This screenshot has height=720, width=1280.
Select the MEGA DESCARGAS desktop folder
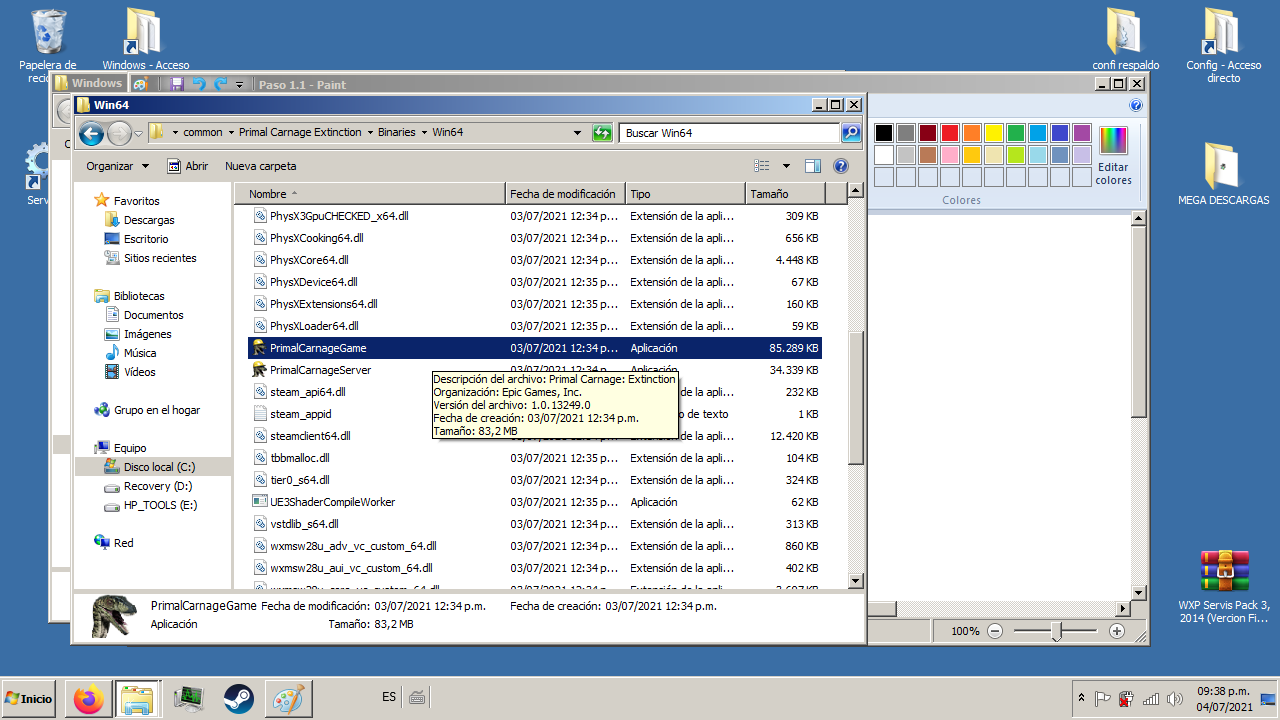pyautogui.click(x=1223, y=174)
